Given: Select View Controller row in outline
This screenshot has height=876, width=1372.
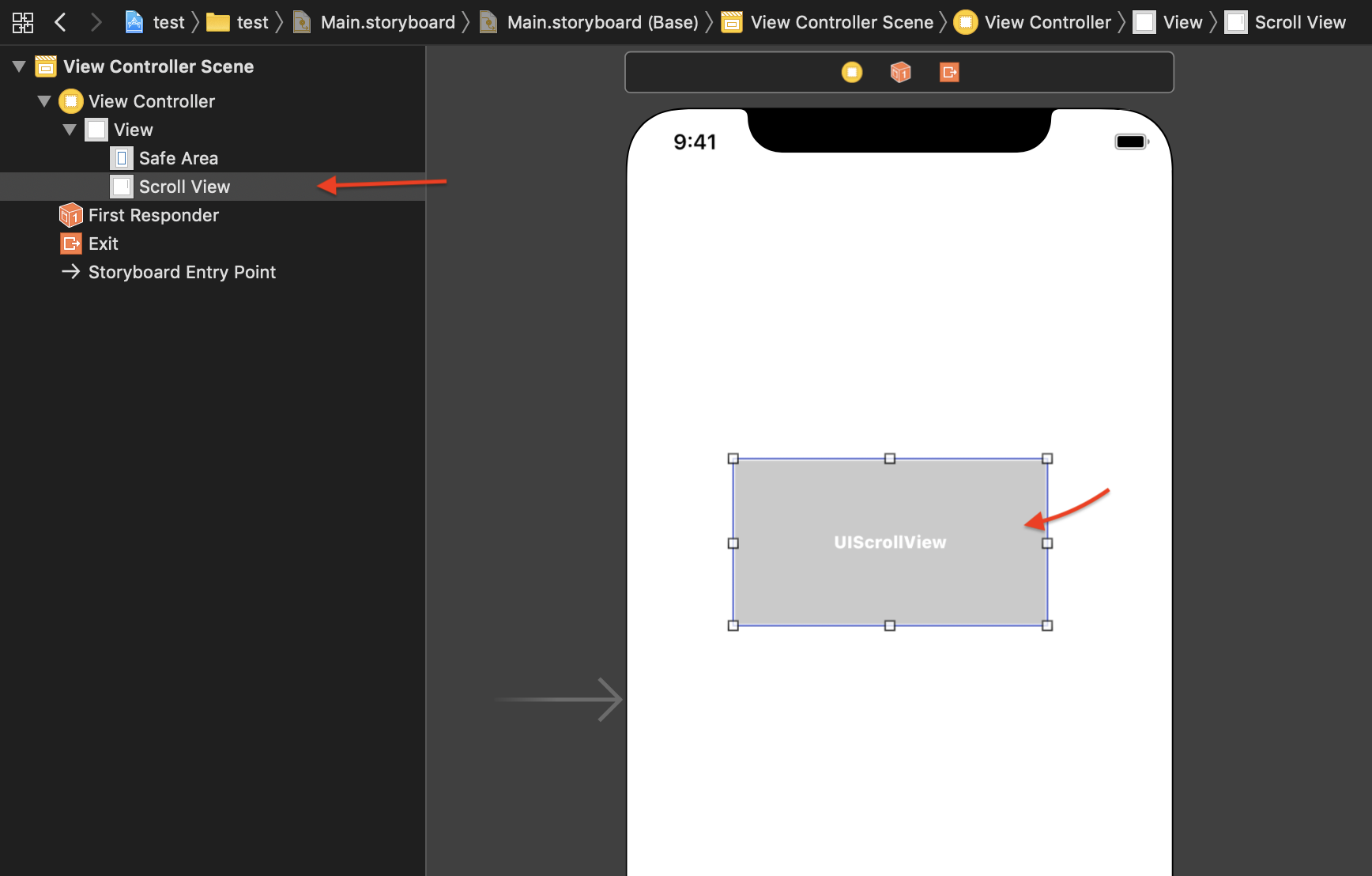Looking at the screenshot, I should click(x=213, y=101).
